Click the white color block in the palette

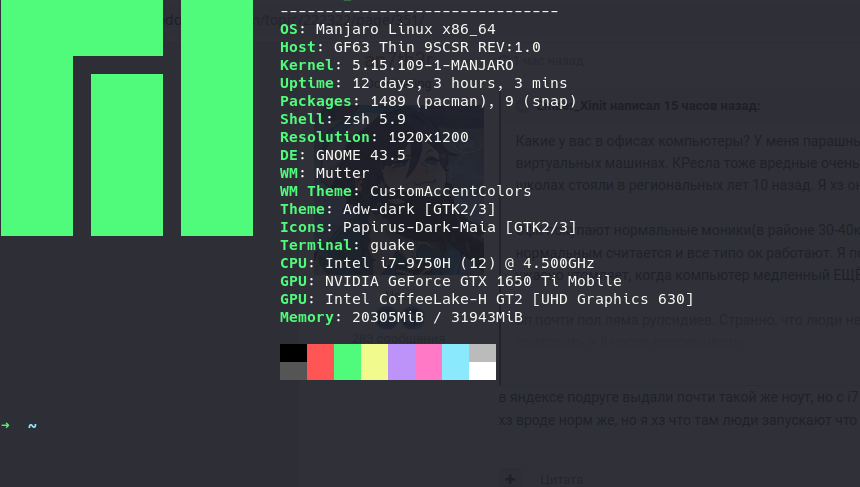point(483,371)
